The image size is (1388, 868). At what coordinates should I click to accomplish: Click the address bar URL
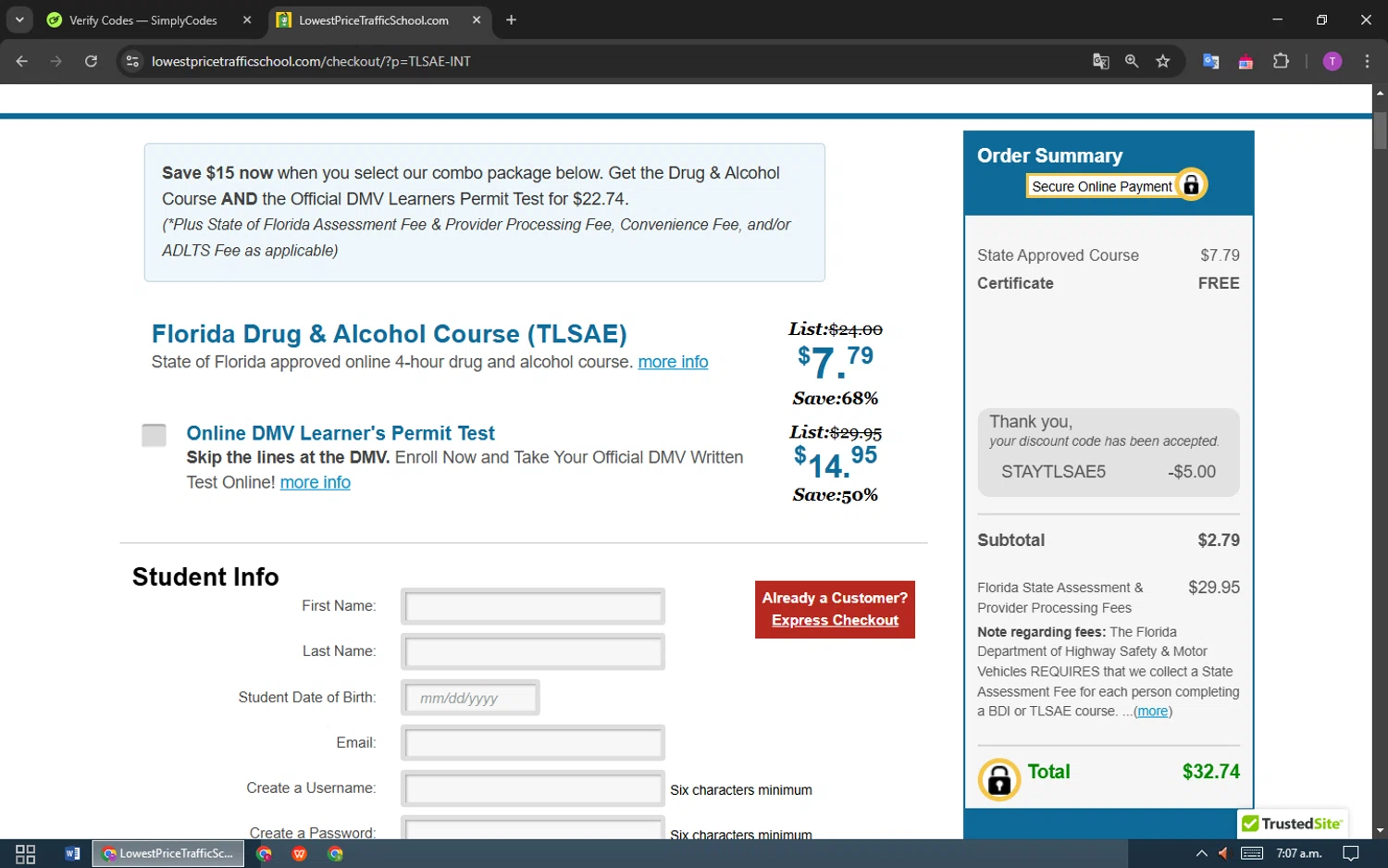pos(311,61)
